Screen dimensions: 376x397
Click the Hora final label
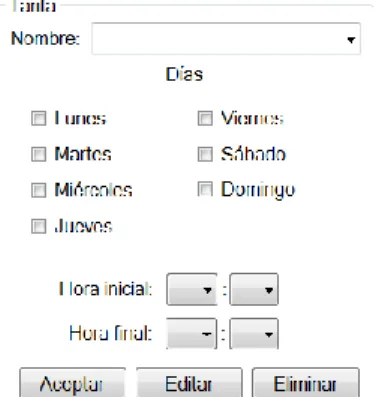[111, 333]
